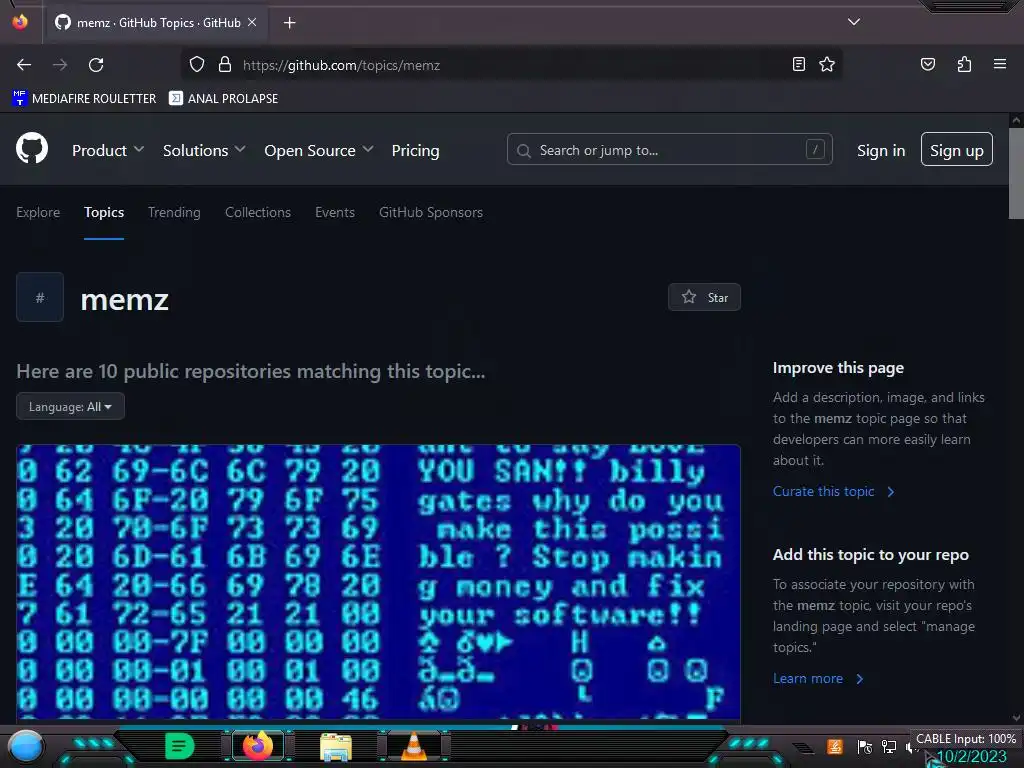Image resolution: width=1024 pixels, height=768 pixels.
Task: Select the Topics tab
Action: tap(104, 212)
